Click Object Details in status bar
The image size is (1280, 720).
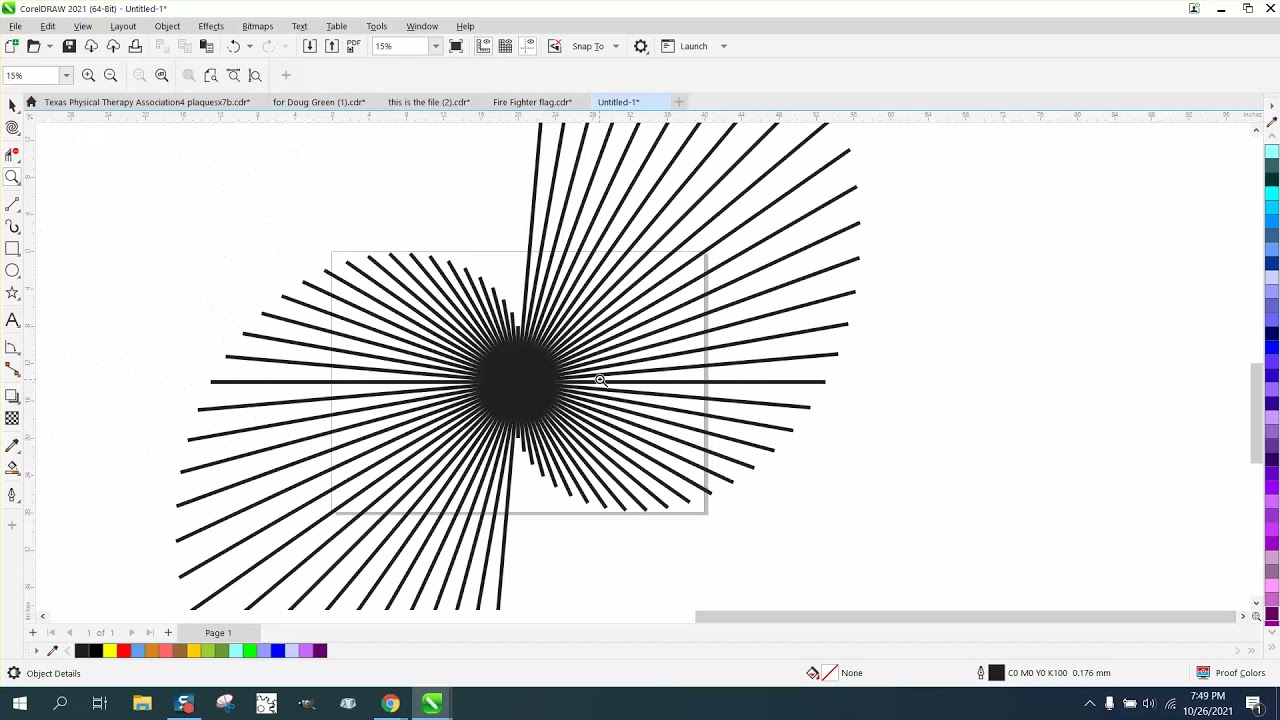coord(53,673)
